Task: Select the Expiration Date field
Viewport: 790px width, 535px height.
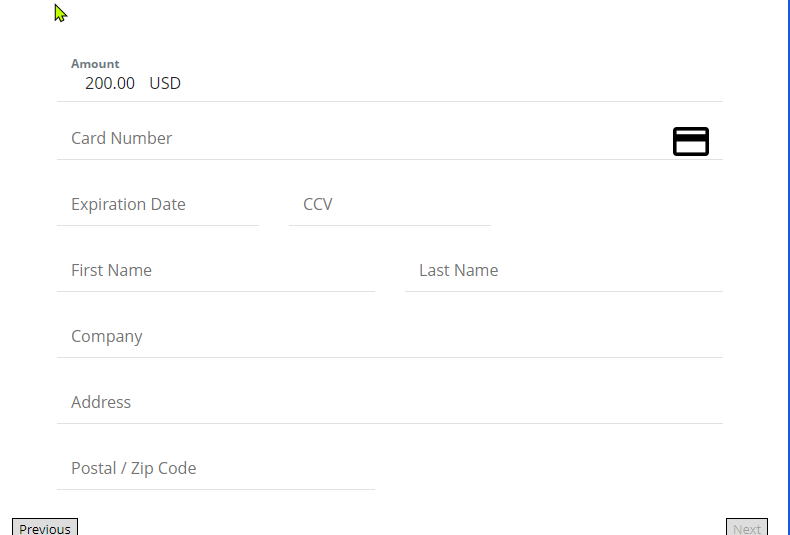Action: [158, 205]
